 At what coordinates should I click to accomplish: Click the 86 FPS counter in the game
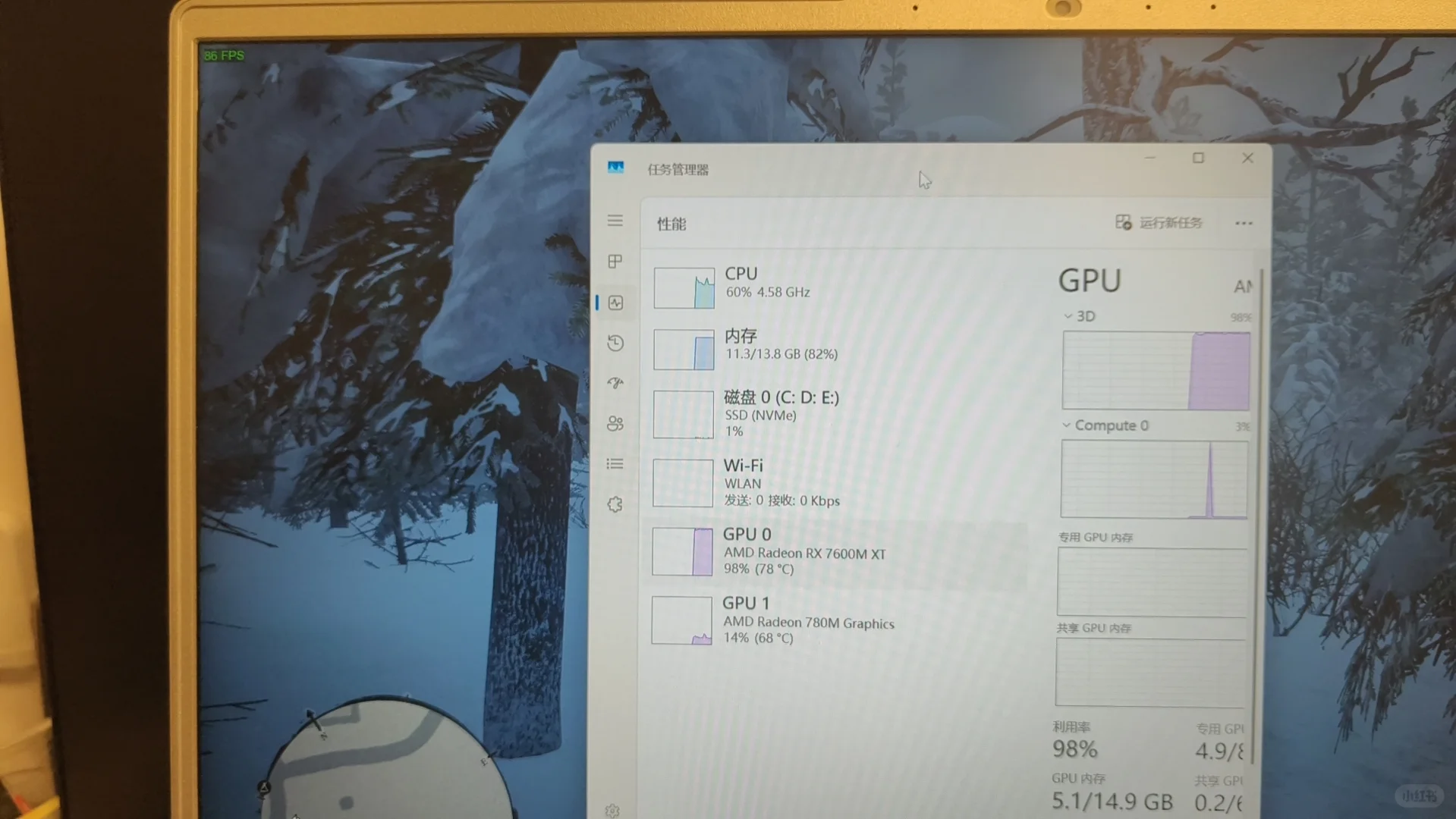point(224,55)
